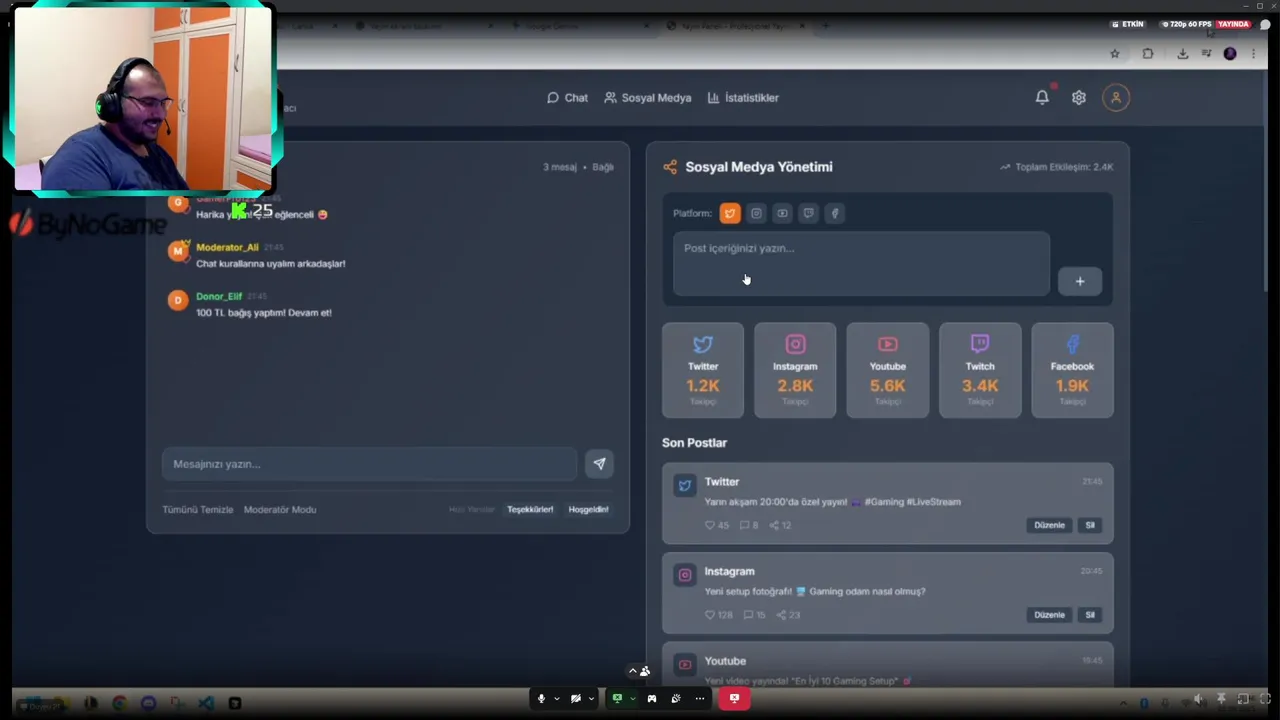Click the Moderator_Ali username
This screenshot has height=720, width=1280.
point(227,247)
